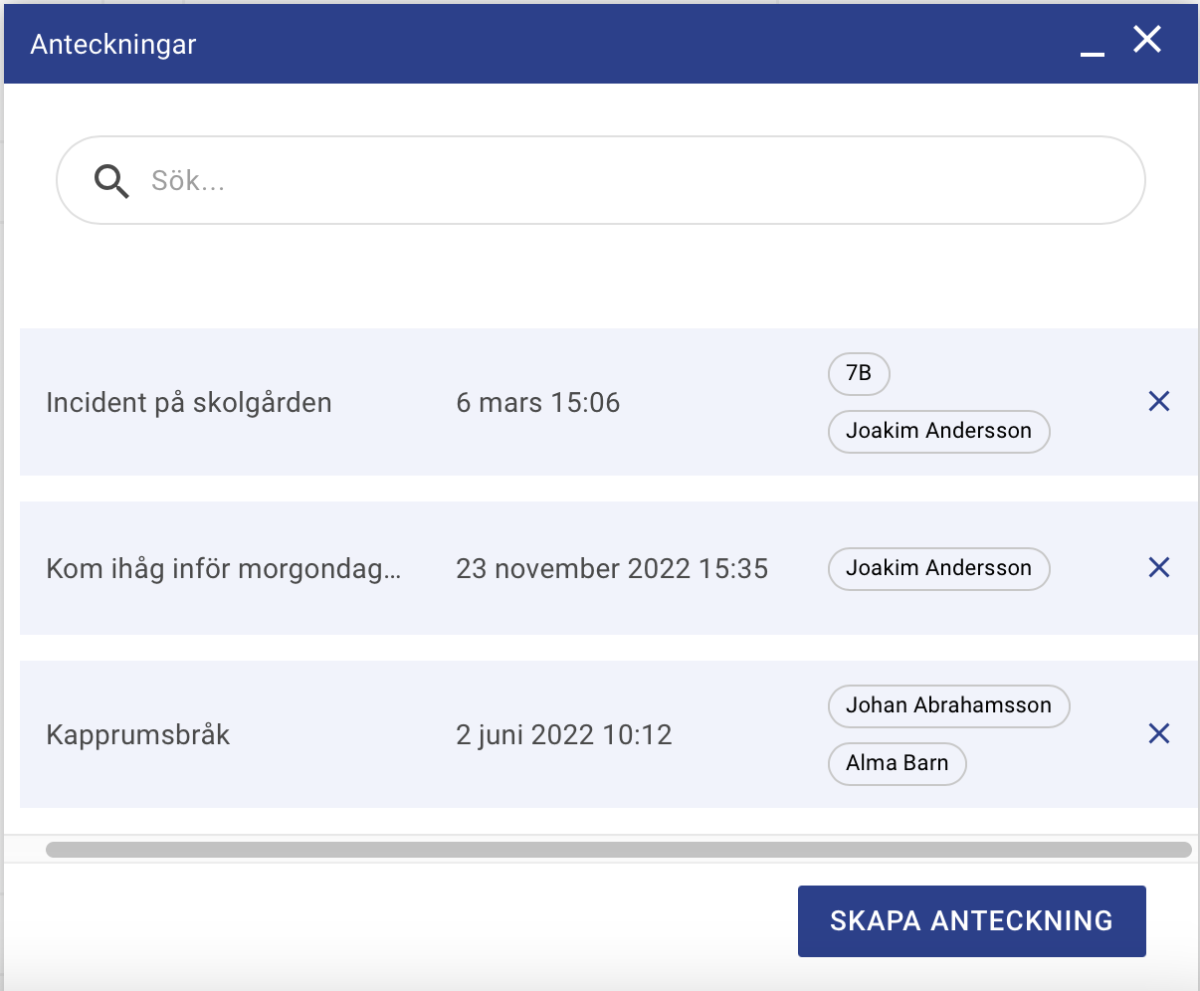The image size is (1200, 991).
Task: Click the white X in the blue header
Action: [1147, 41]
